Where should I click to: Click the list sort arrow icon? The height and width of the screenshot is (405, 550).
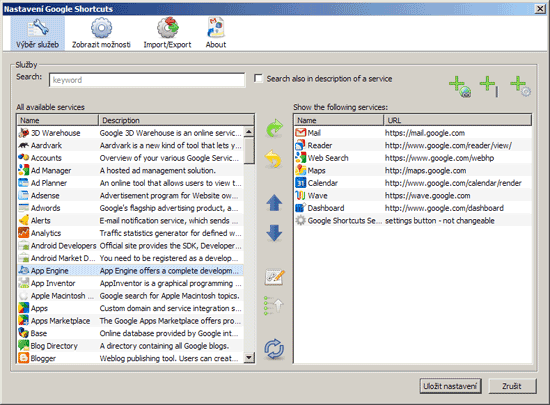(274, 305)
